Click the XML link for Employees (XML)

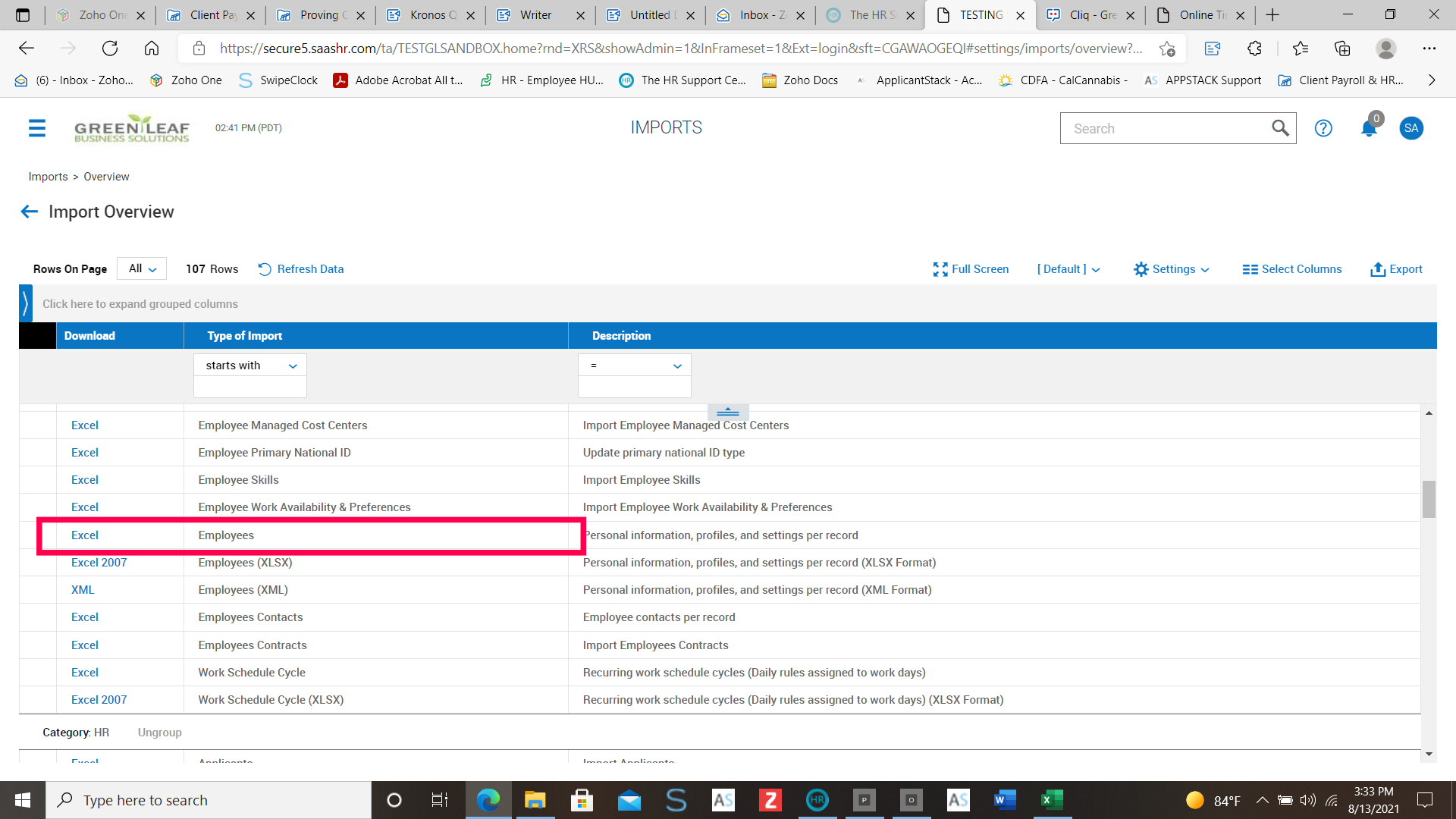(x=83, y=590)
